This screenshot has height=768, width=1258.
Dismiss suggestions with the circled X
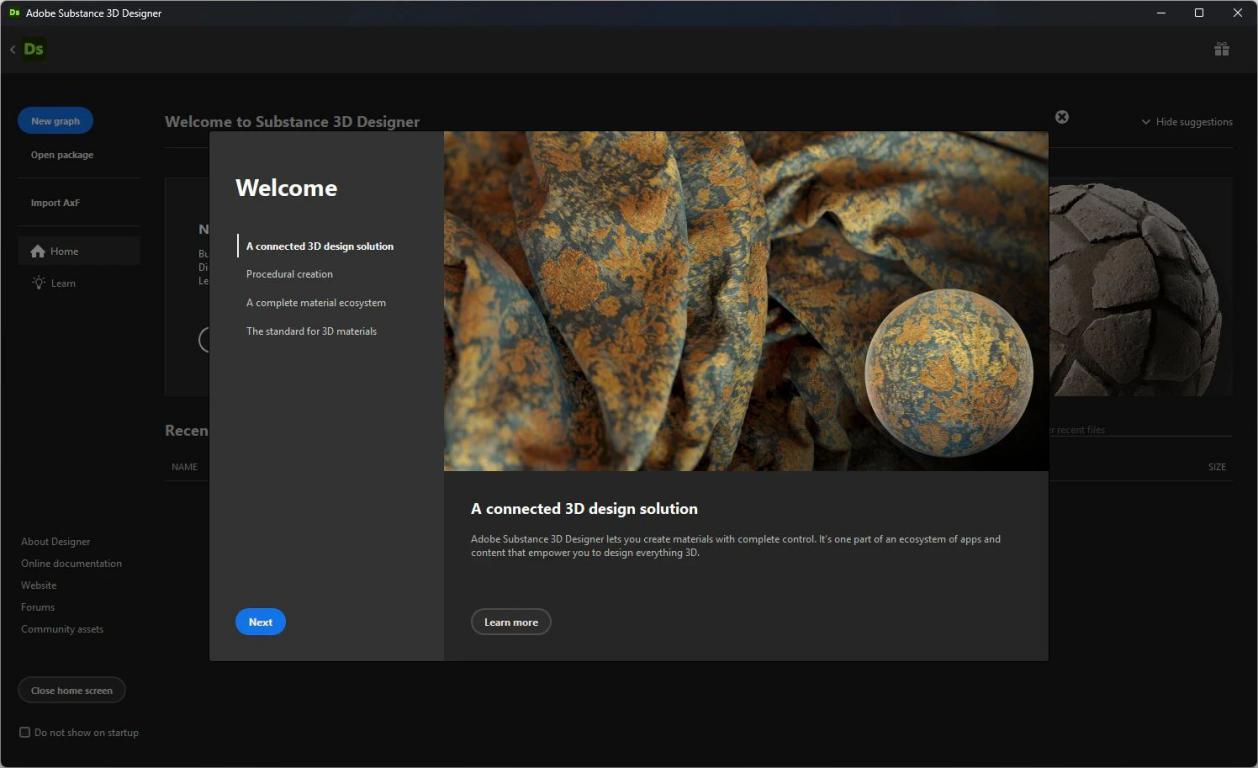1062,117
